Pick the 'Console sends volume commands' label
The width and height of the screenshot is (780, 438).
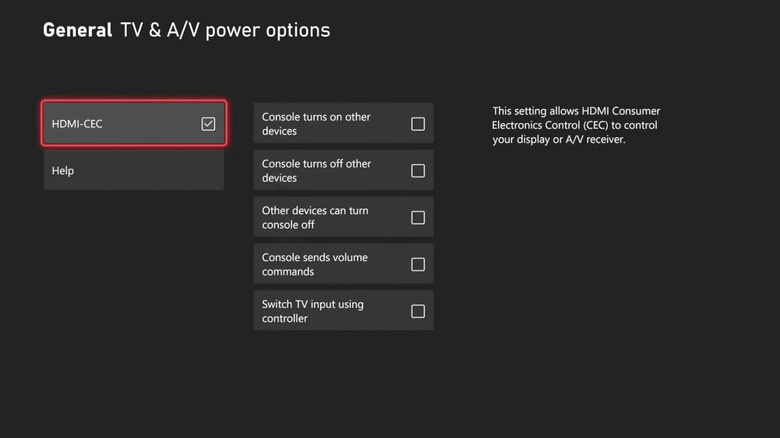click(x=314, y=265)
